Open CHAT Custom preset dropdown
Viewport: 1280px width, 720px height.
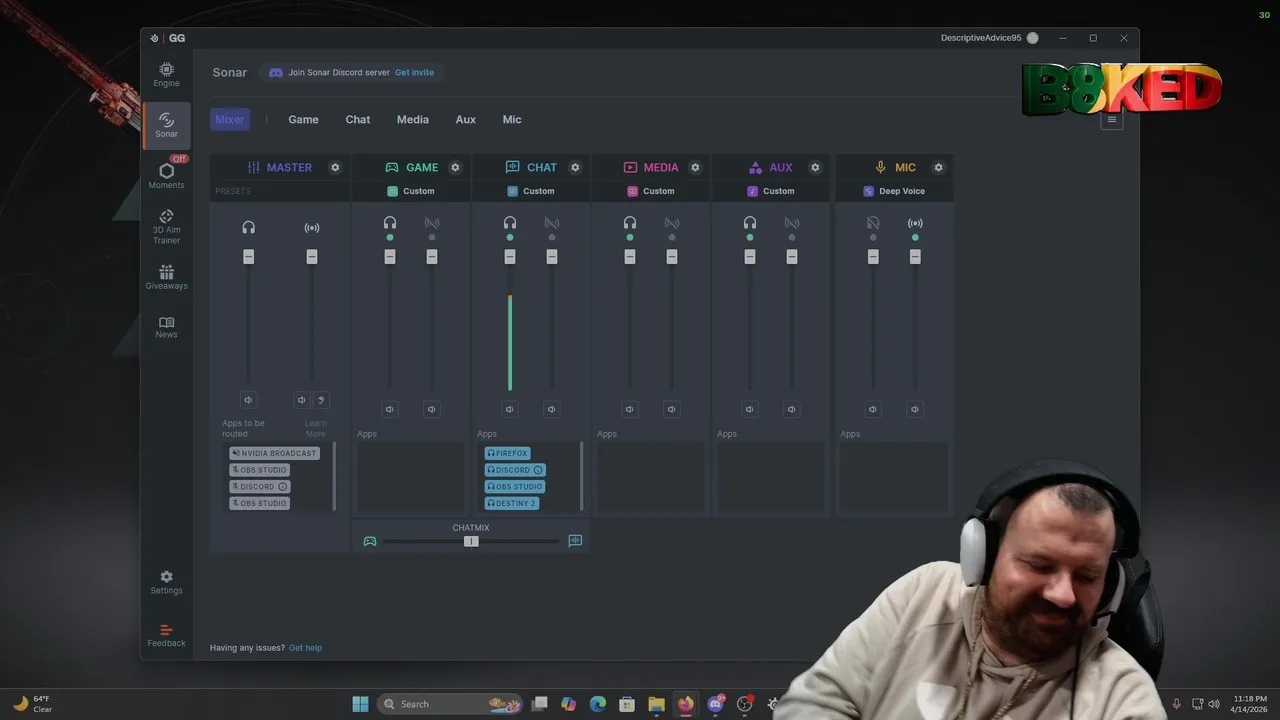pos(531,191)
